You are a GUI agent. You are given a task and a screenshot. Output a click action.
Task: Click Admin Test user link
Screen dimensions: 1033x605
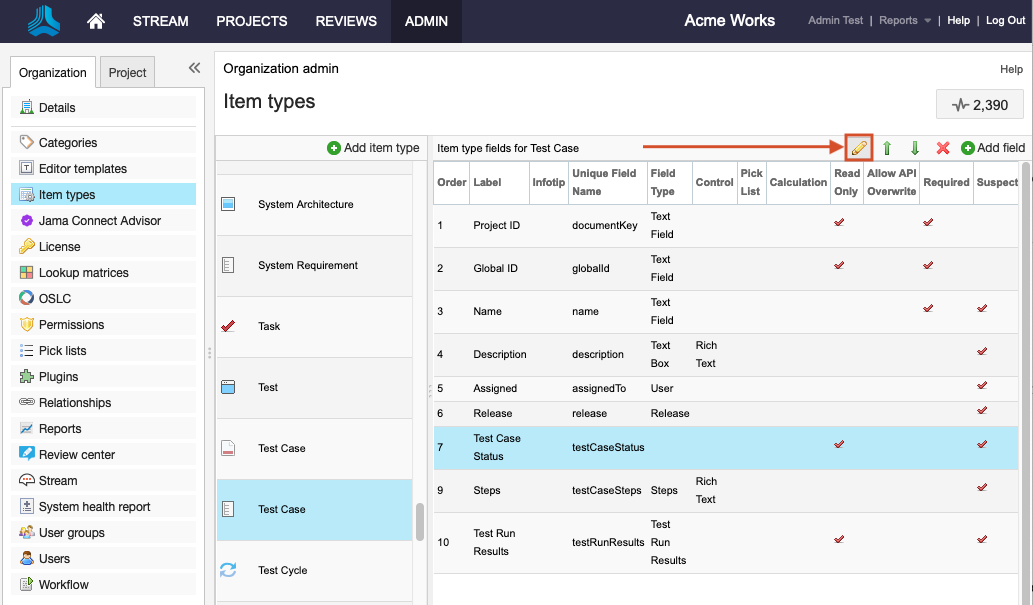pos(835,20)
